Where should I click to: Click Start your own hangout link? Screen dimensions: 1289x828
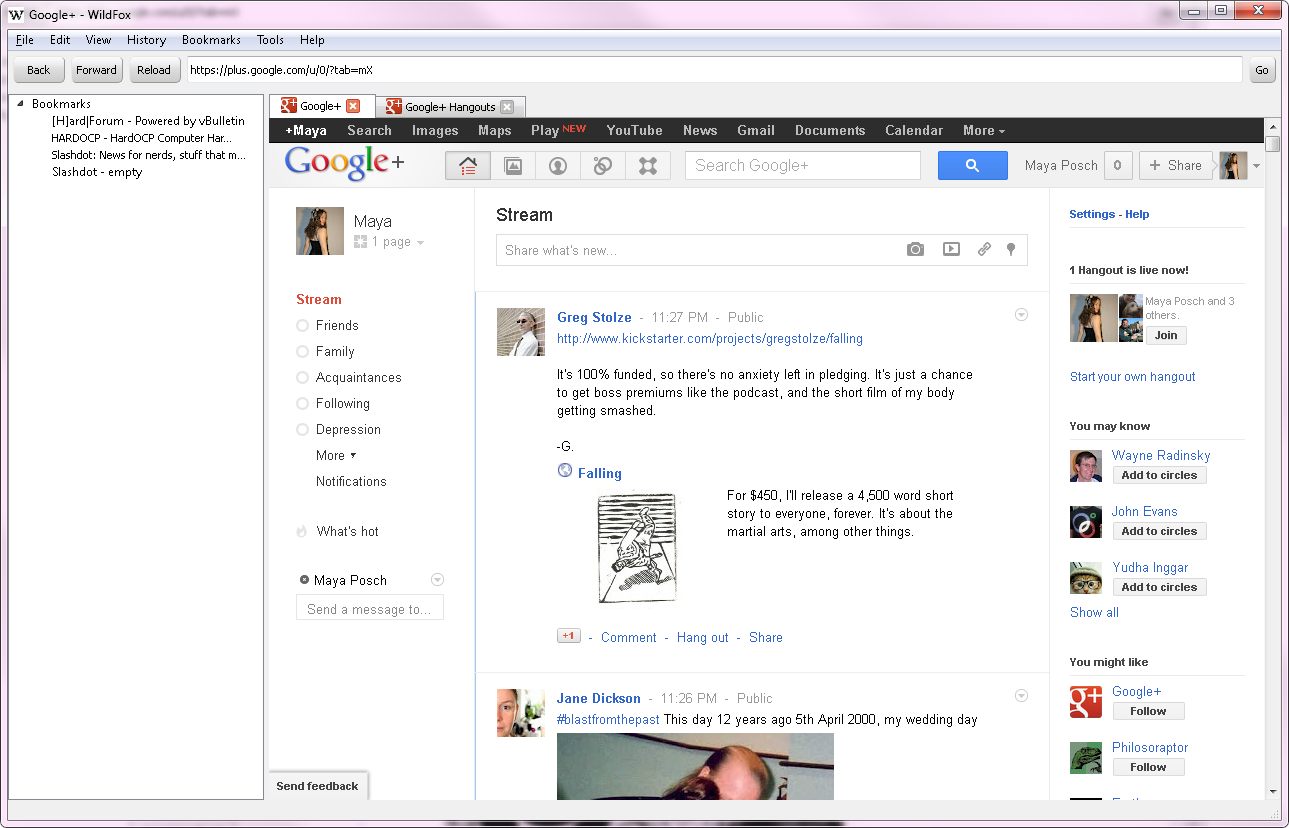(1132, 377)
